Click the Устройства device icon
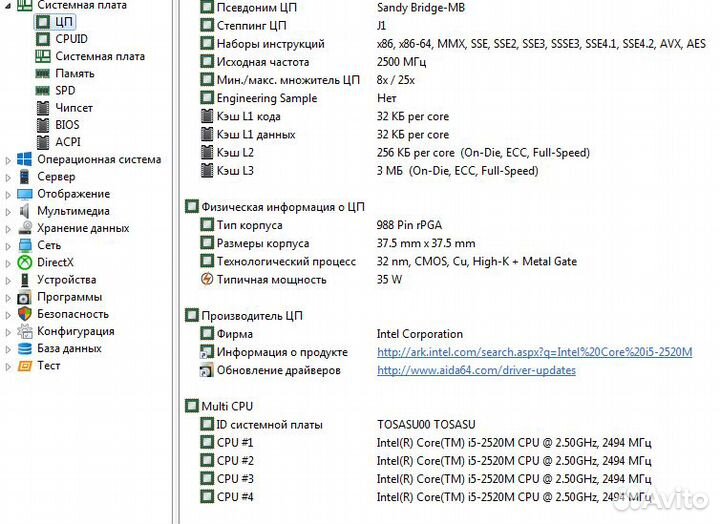720x524 pixels. pyautogui.click(x=24, y=280)
